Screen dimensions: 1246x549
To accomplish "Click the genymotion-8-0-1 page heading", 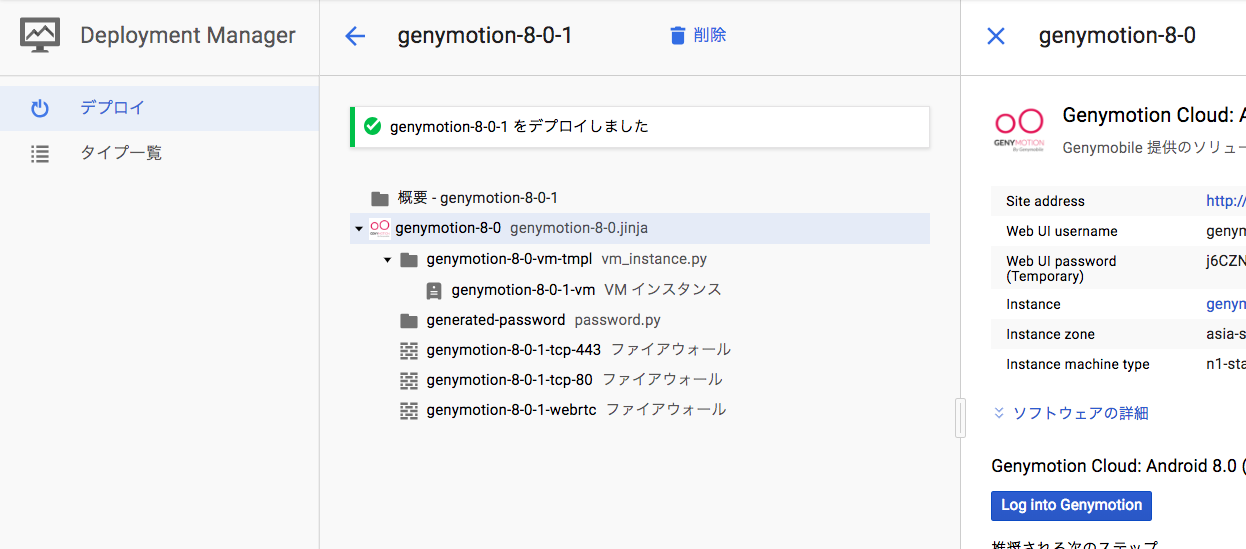I will pyautogui.click(x=485, y=37).
